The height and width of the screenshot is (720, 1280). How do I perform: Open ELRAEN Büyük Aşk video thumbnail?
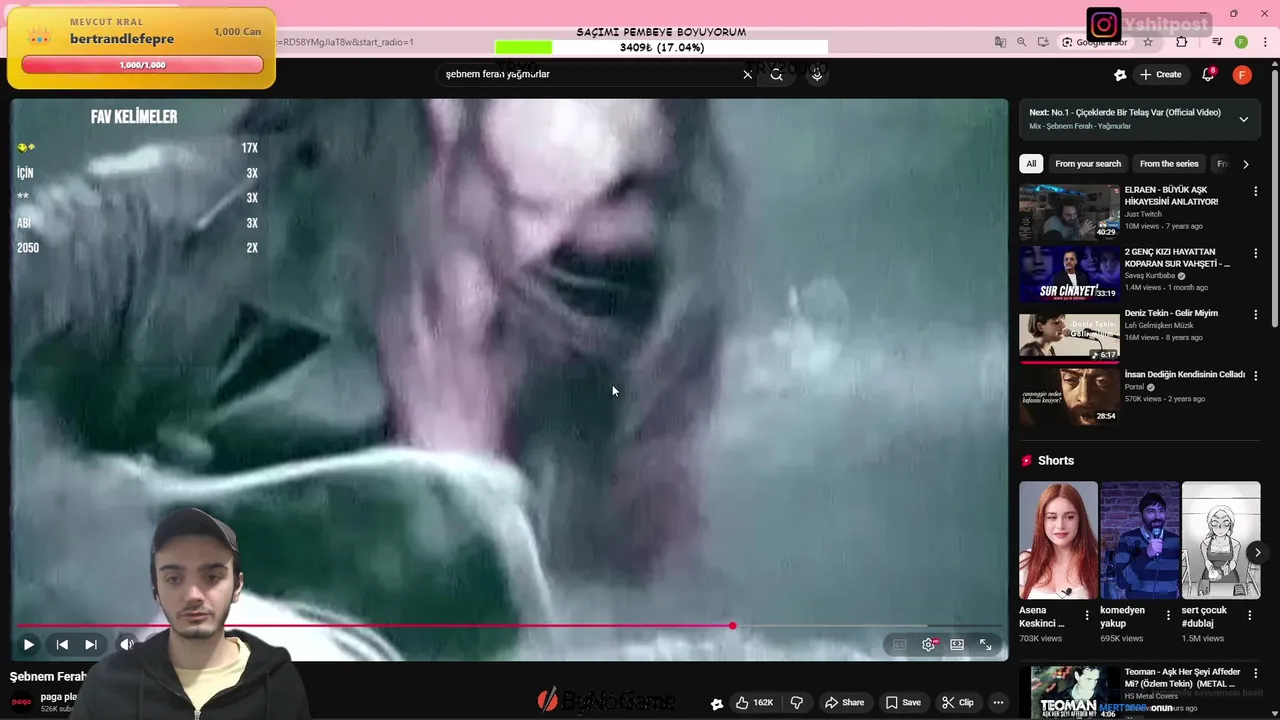[x=1069, y=212]
